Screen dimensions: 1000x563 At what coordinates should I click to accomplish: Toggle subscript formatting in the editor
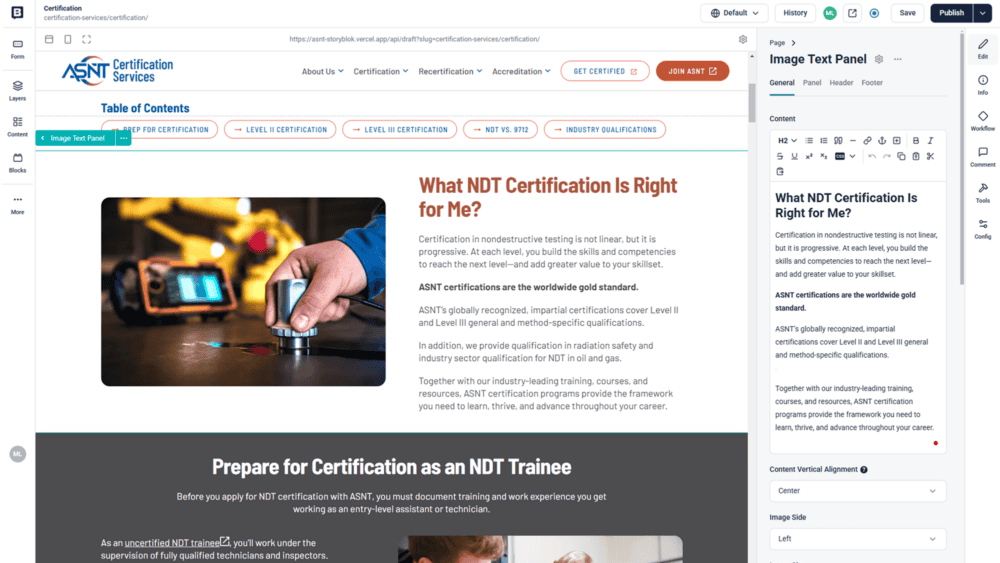point(824,156)
